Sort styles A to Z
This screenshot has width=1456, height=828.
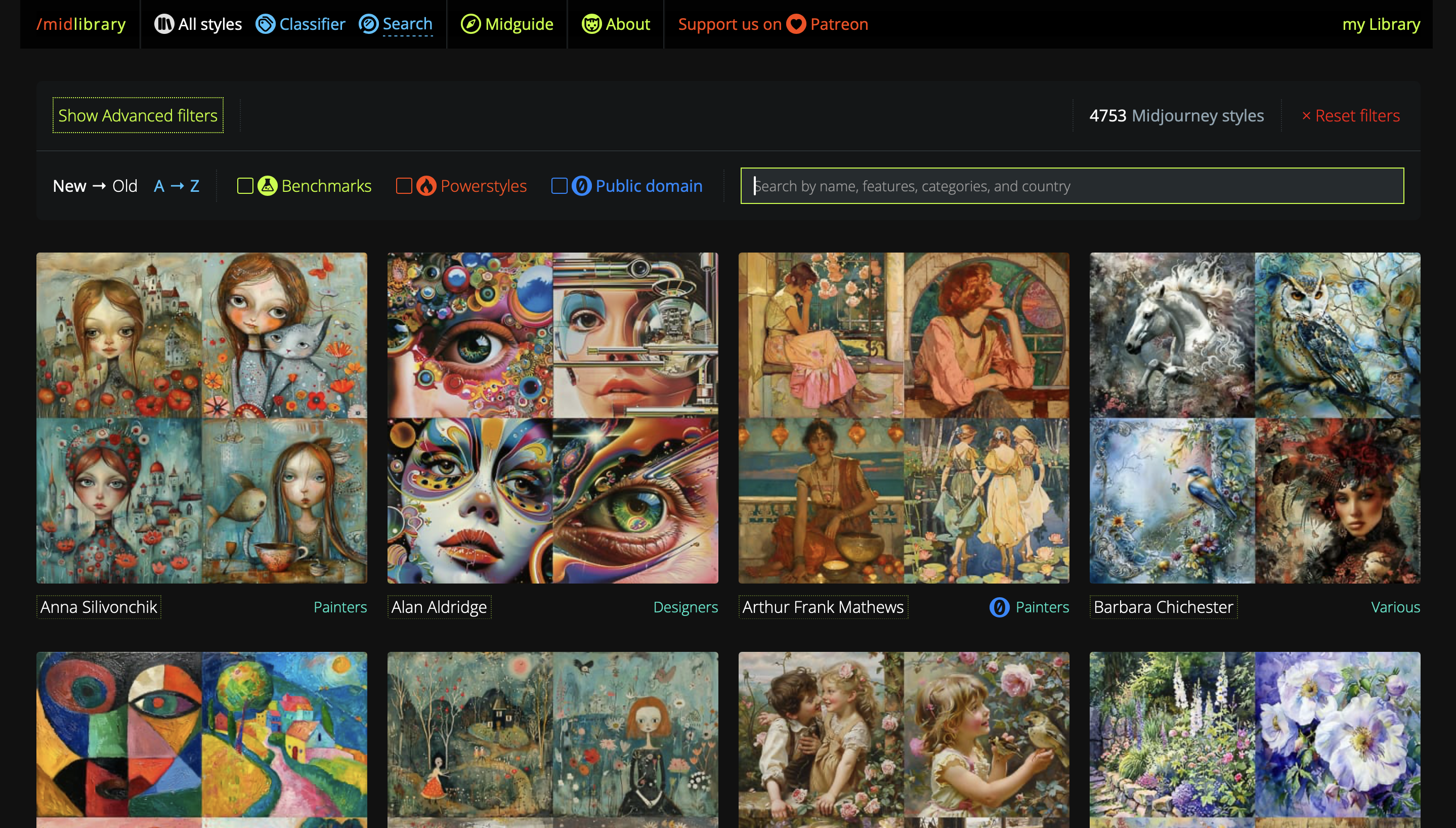click(x=176, y=186)
